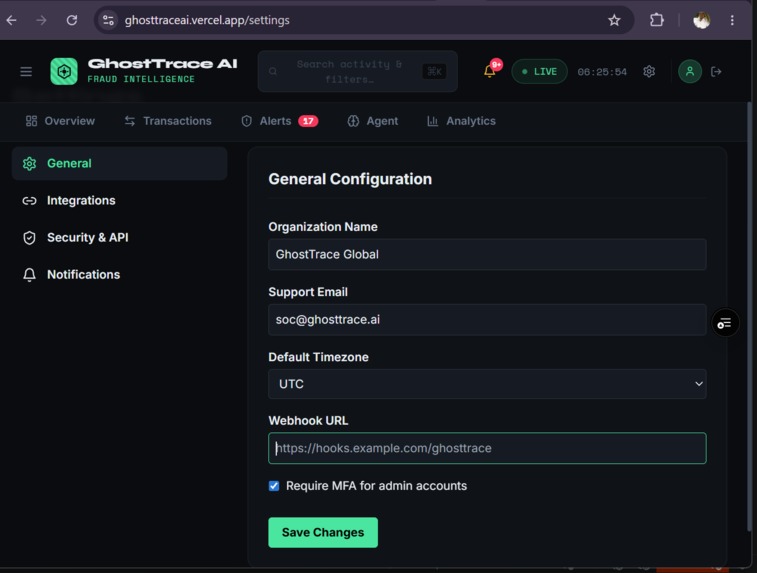Open Integrations settings section
Viewport: 757px width, 573px height.
pyautogui.click(x=120, y=200)
